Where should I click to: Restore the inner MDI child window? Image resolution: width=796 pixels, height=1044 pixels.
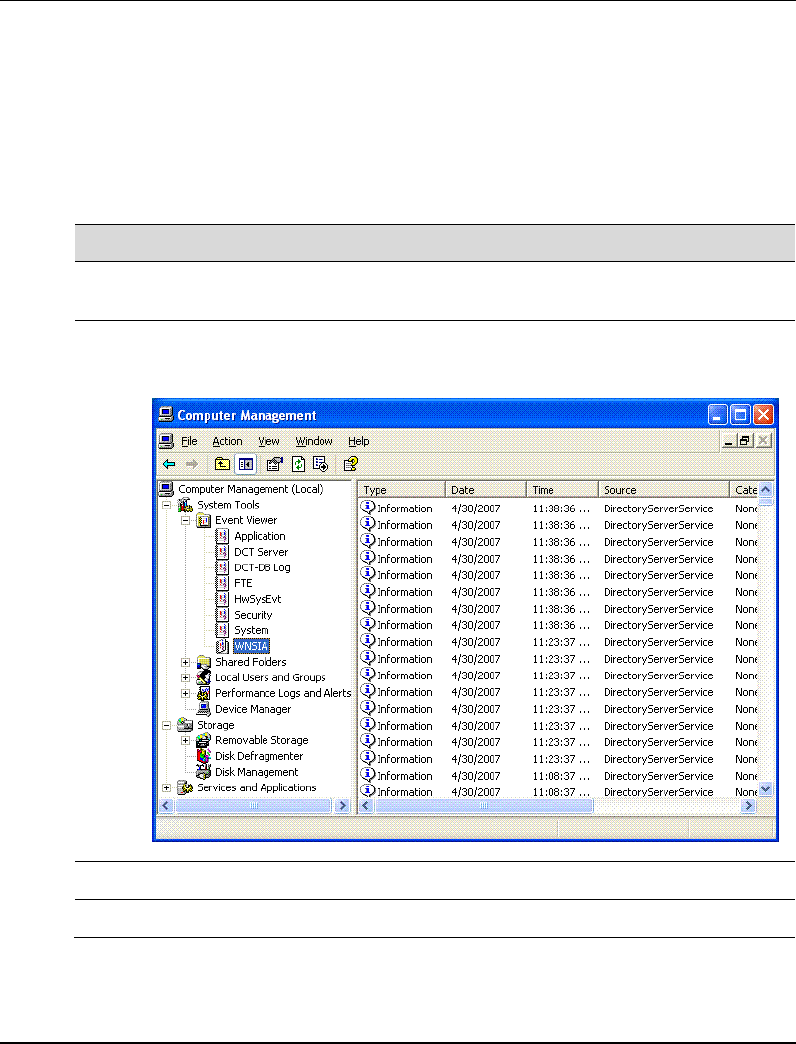(745, 441)
